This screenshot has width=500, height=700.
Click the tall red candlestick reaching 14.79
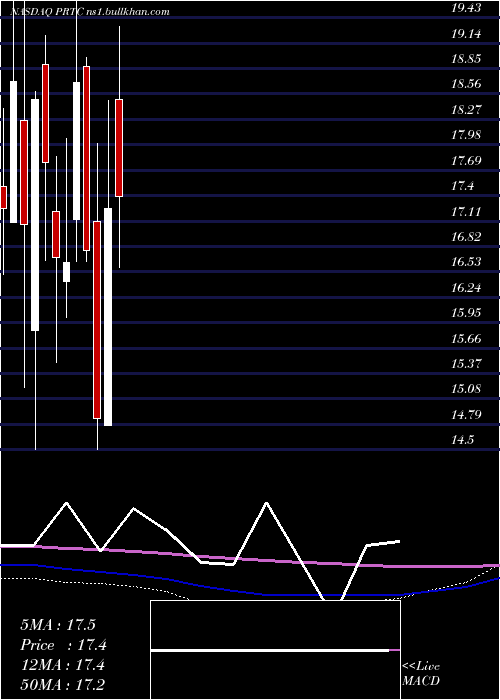point(97,320)
